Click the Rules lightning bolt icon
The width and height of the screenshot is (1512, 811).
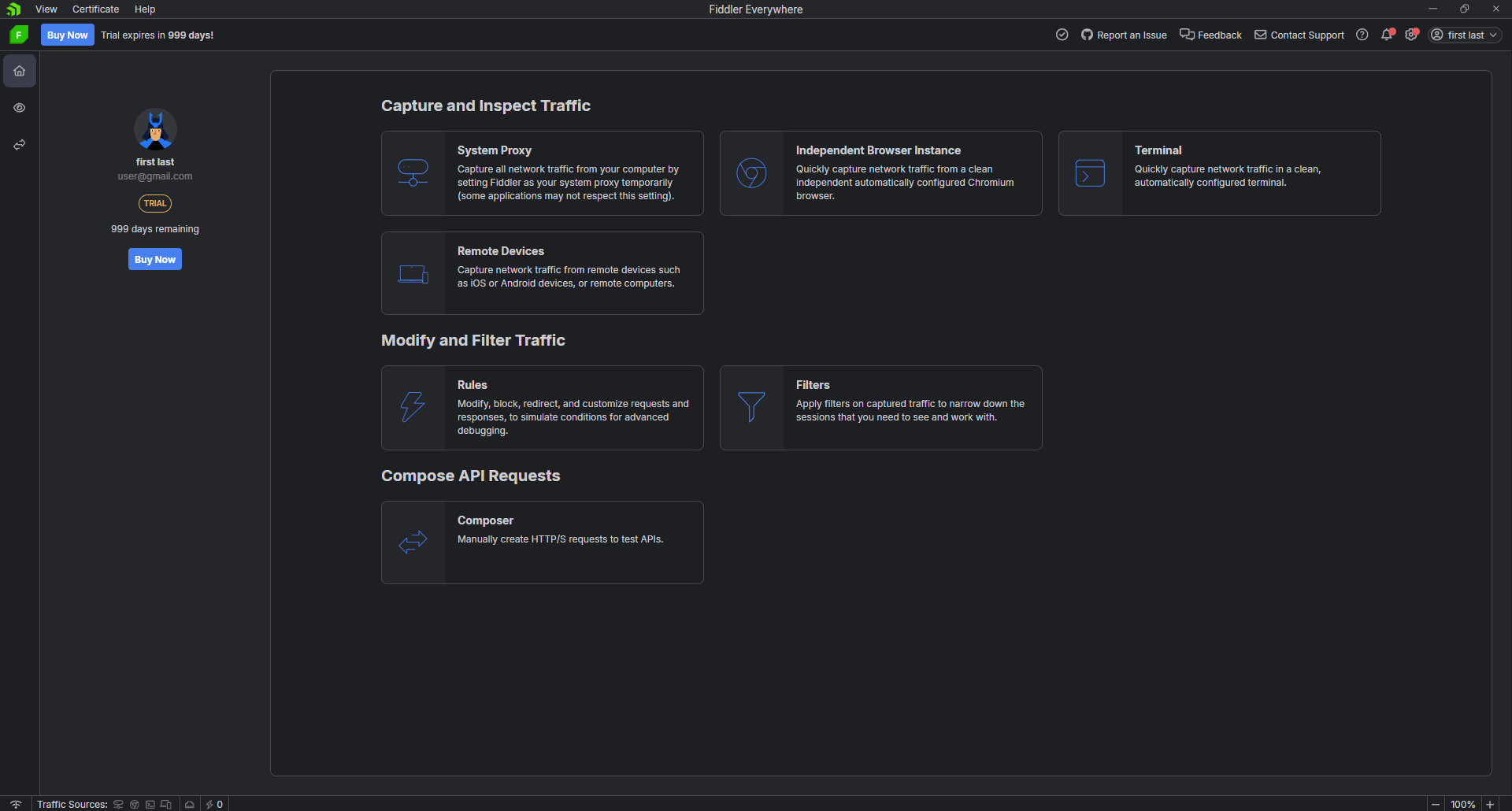[413, 407]
